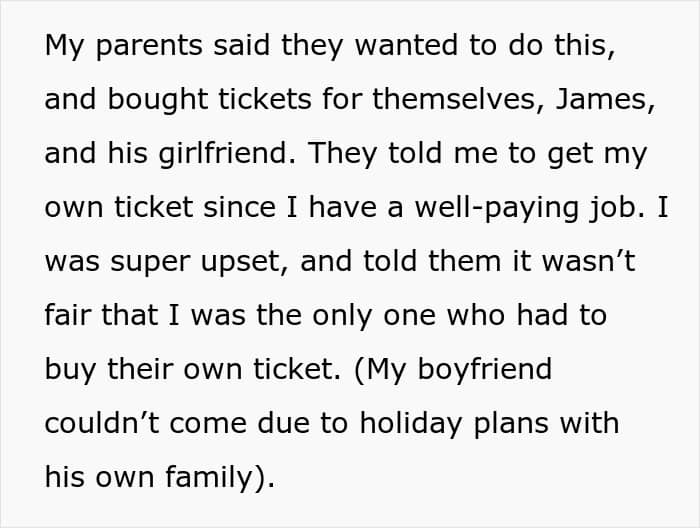Click the word "buy" in the text
Image resolution: width=700 pixels, height=528 pixels.
71,368
